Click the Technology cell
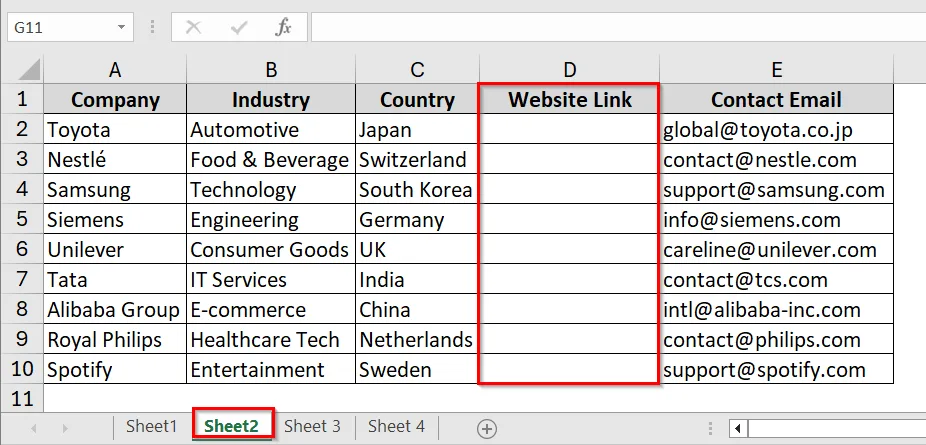 point(271,189)
